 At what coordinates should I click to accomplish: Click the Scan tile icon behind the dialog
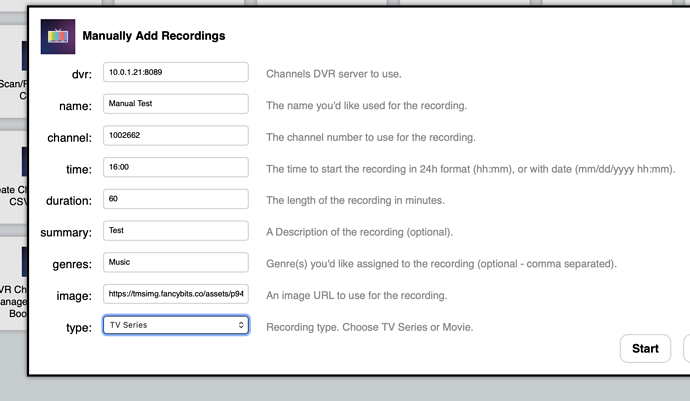[x=12, y=60]
